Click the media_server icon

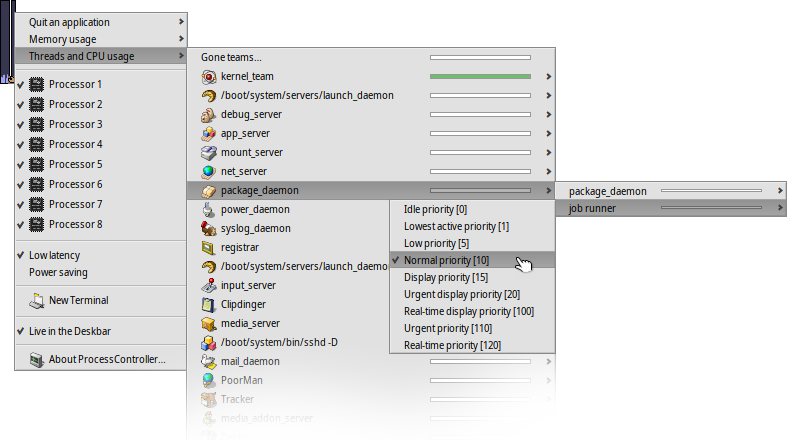click(208, 324)
